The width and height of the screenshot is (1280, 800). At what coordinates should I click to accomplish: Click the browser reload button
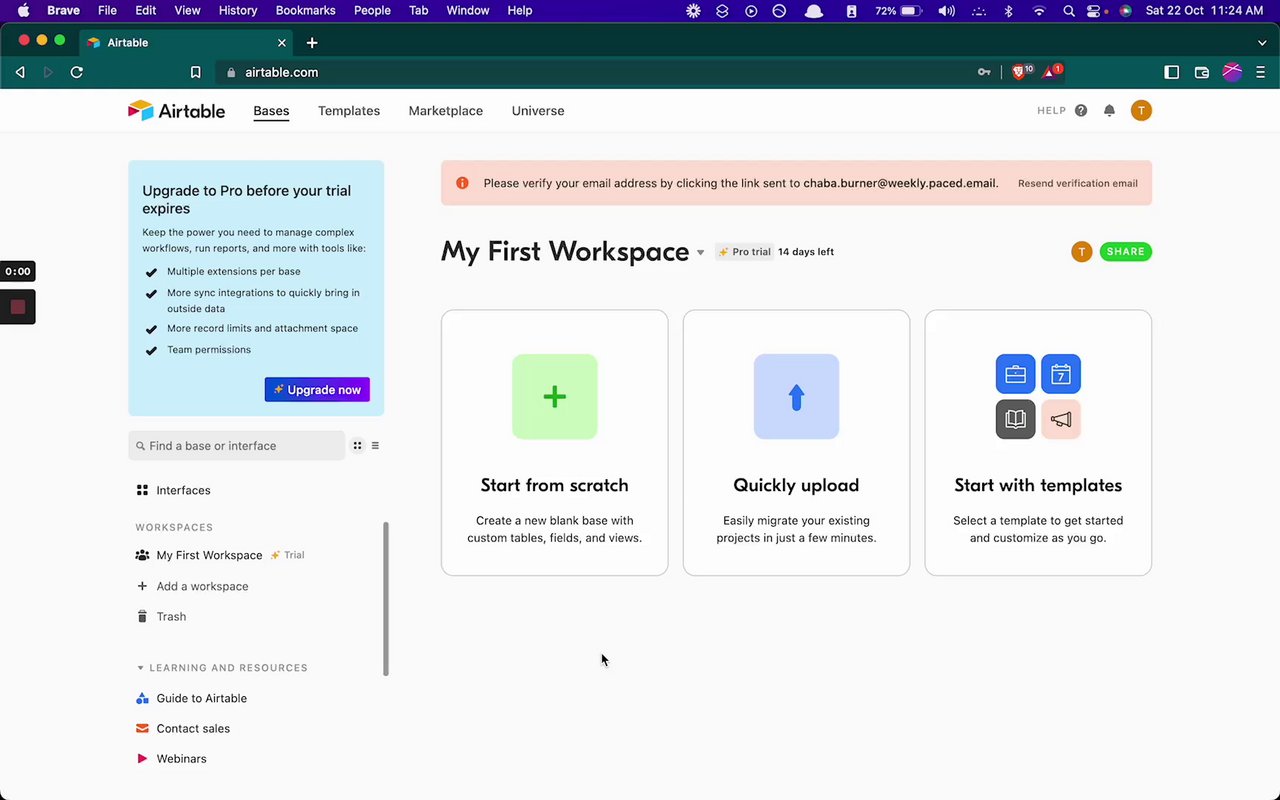pyautogui.click(x=76, y=72)
